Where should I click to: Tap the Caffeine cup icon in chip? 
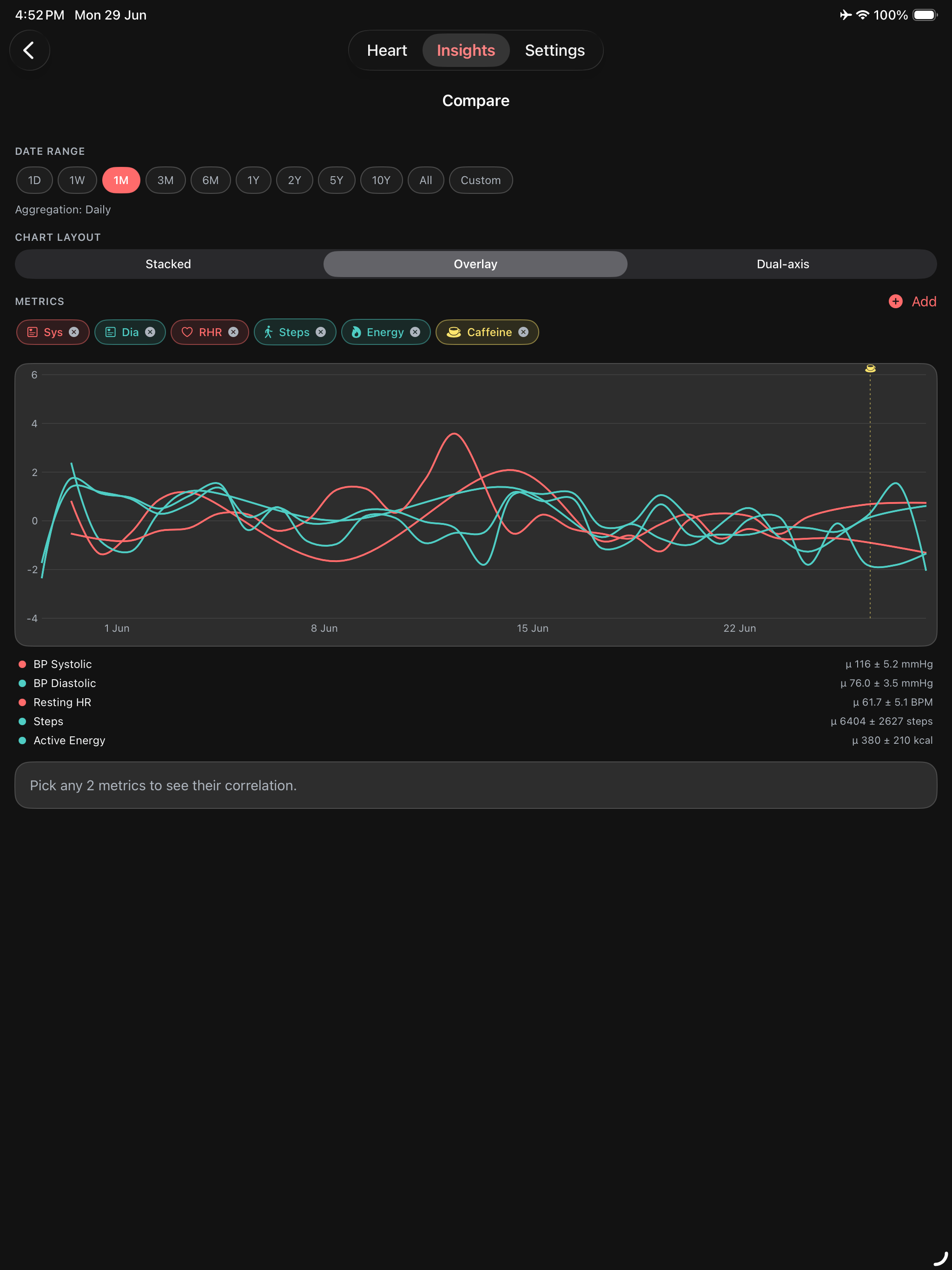coord(454,332)
